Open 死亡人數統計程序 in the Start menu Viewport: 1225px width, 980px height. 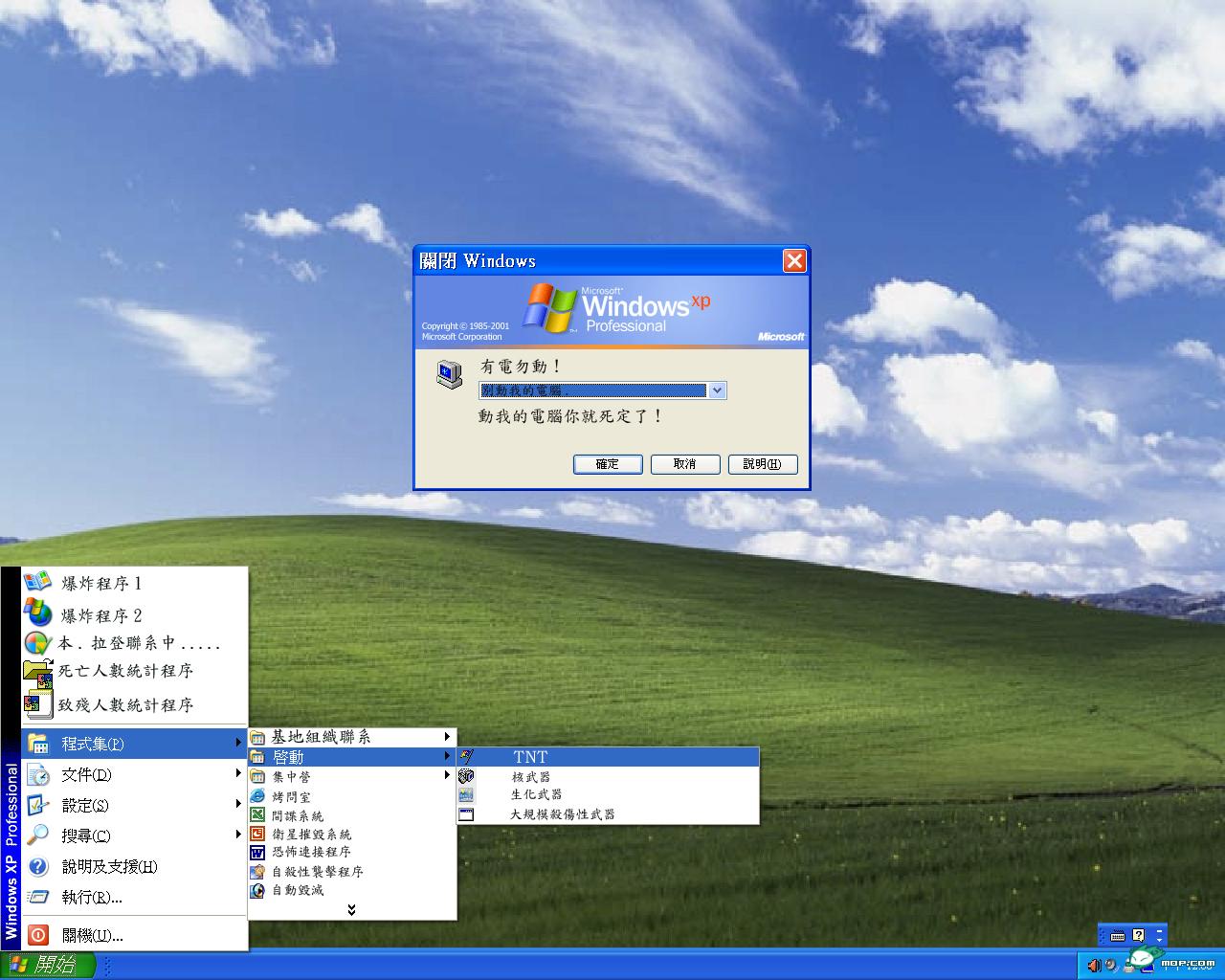(x=135, y=672)
